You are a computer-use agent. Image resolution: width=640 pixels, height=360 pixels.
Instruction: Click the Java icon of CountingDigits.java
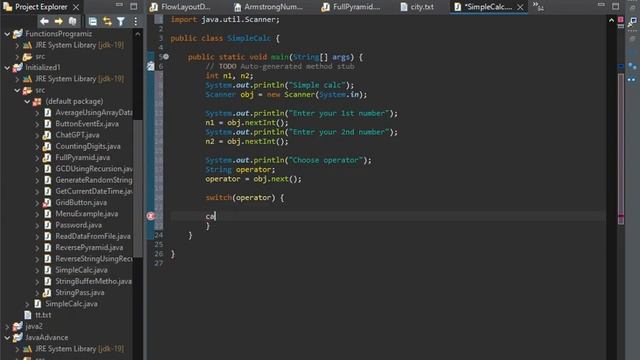pyautogui.click(x=47, y=146)
